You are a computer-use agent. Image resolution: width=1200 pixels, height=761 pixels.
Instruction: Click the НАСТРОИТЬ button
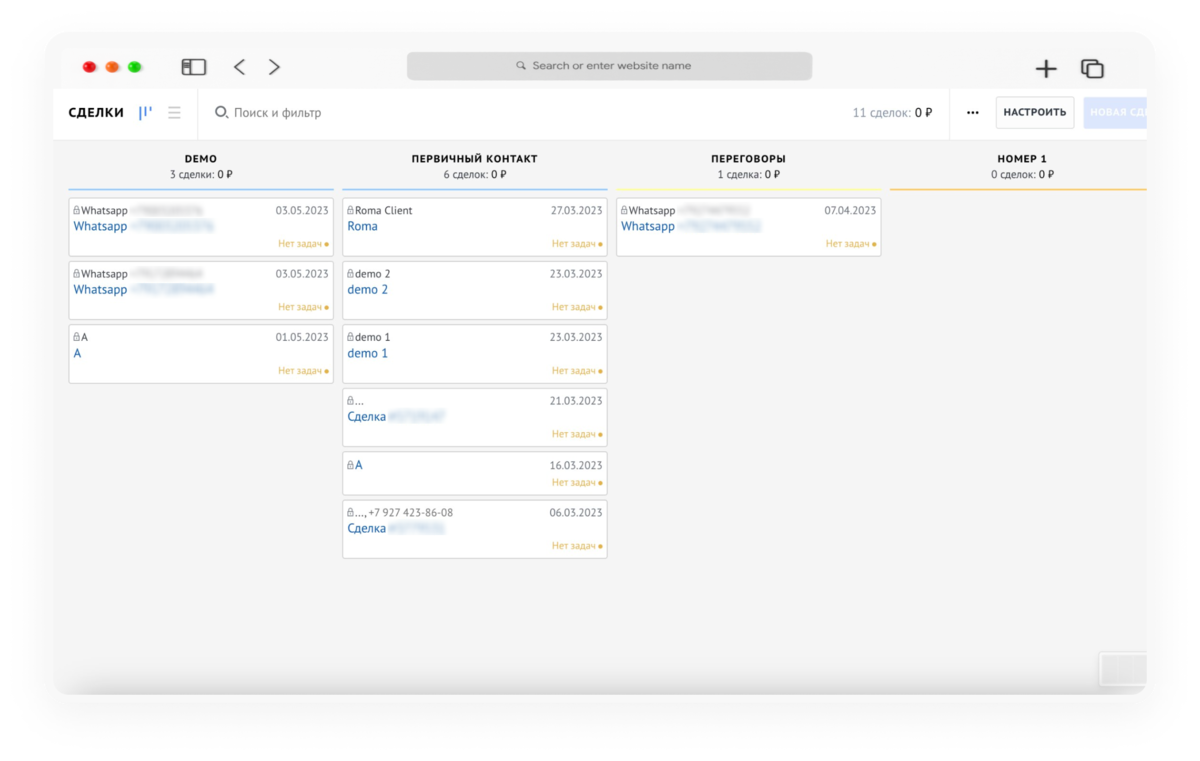[x=1035, y=113]
